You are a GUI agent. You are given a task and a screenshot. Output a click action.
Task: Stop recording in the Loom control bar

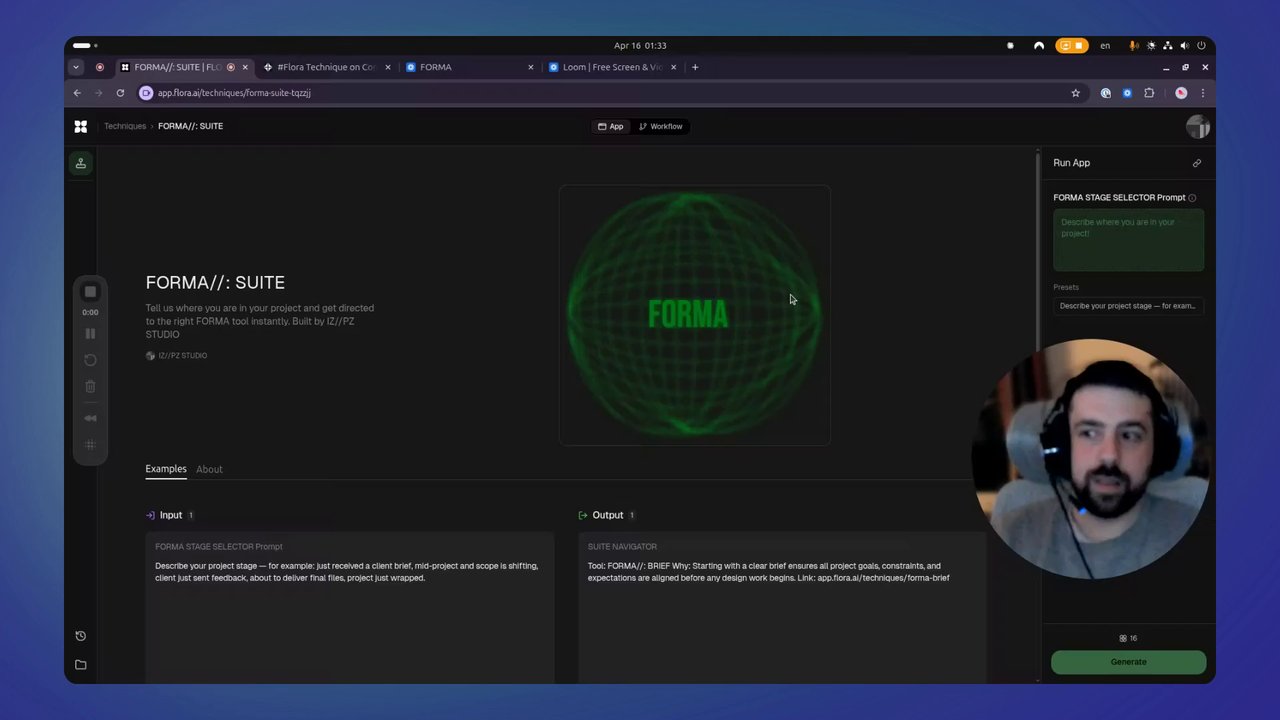90,291
